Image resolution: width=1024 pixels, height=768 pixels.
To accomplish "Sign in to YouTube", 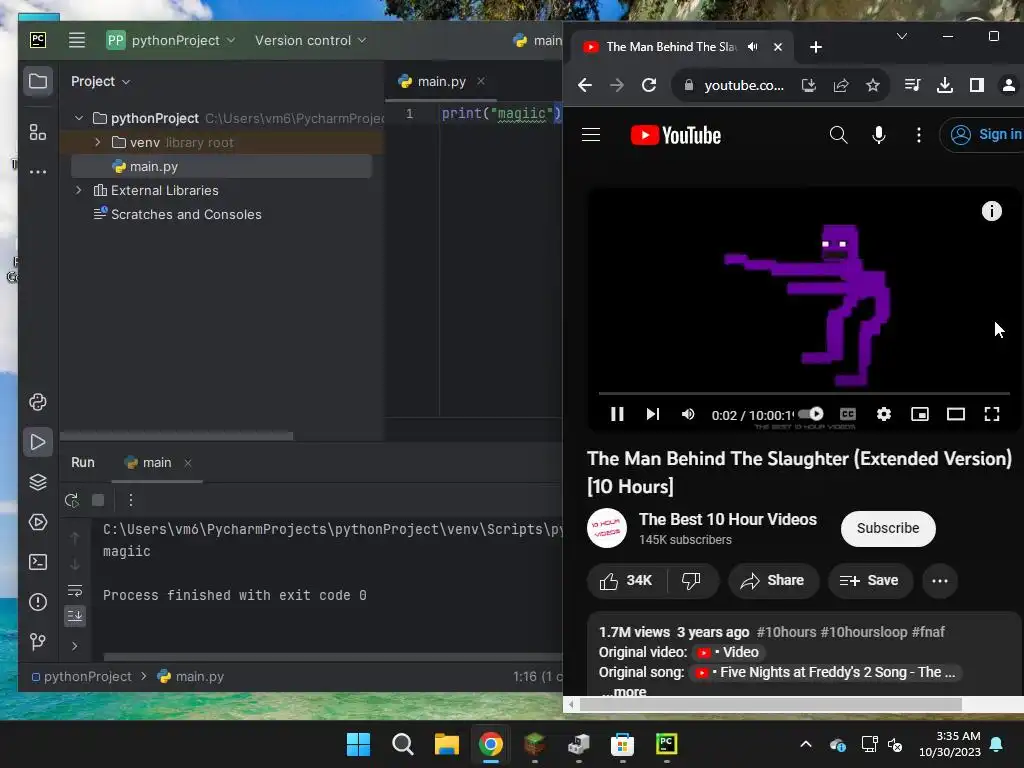I will point(984,135).
